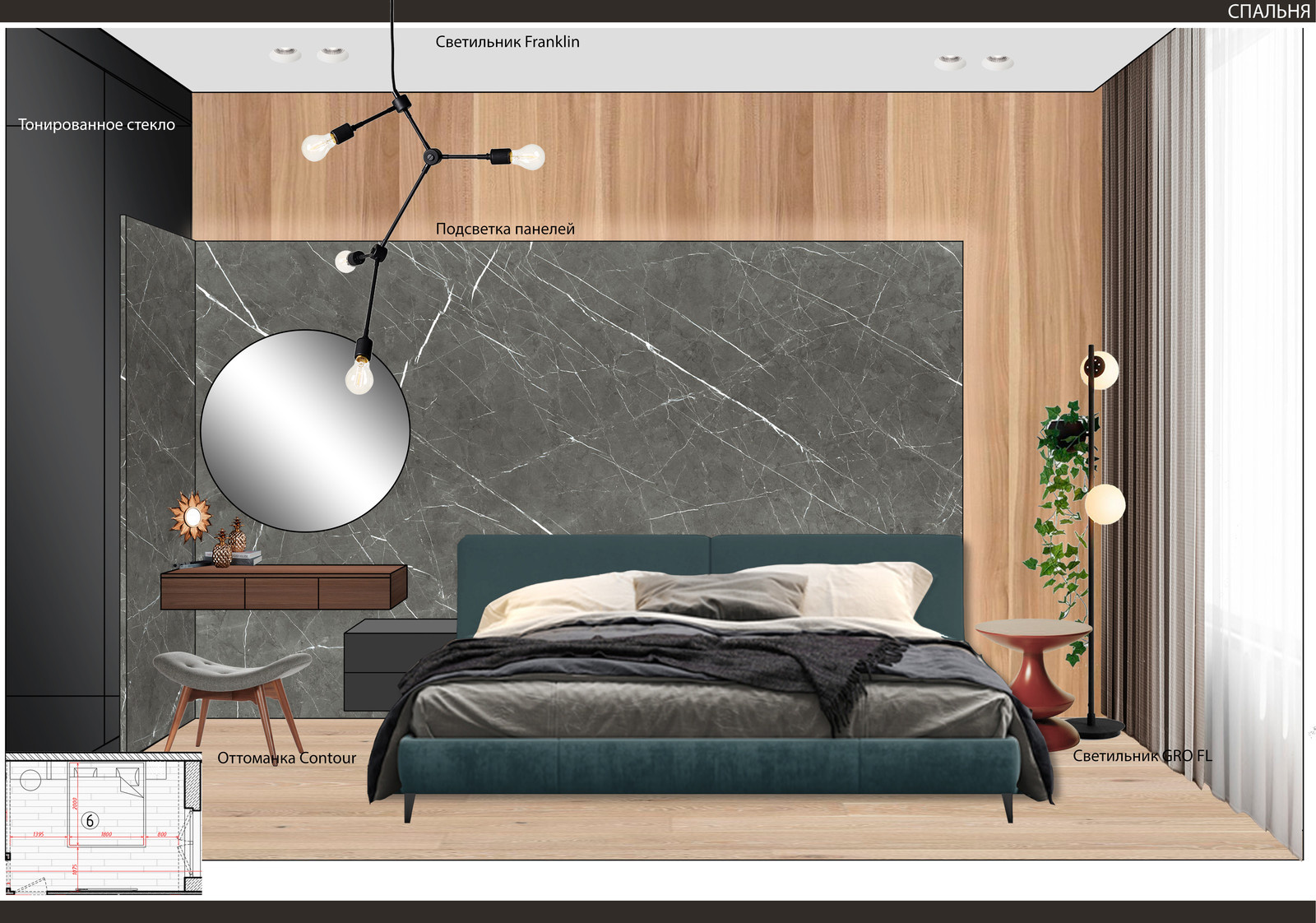Click the "Светильник Franklin" label
Screen dimensions: 1316x923
[x=507, y=42]
